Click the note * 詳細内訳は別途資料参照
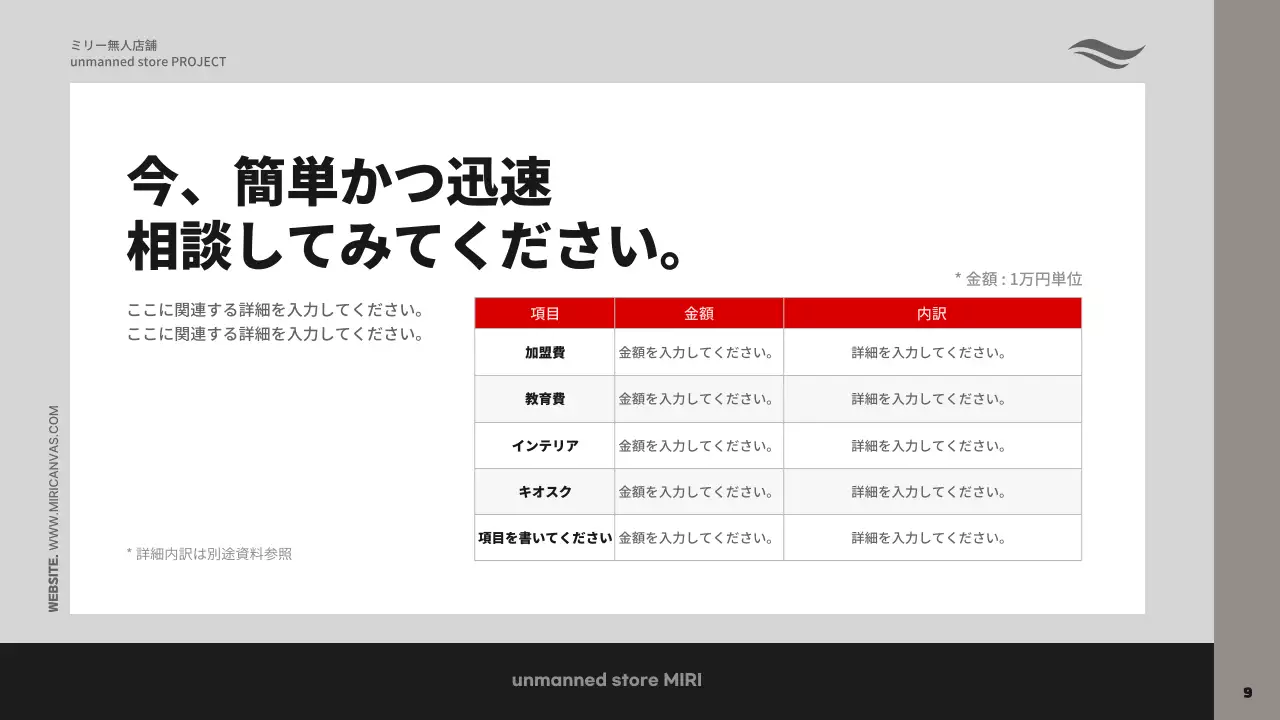 click(x=208, y=553)
